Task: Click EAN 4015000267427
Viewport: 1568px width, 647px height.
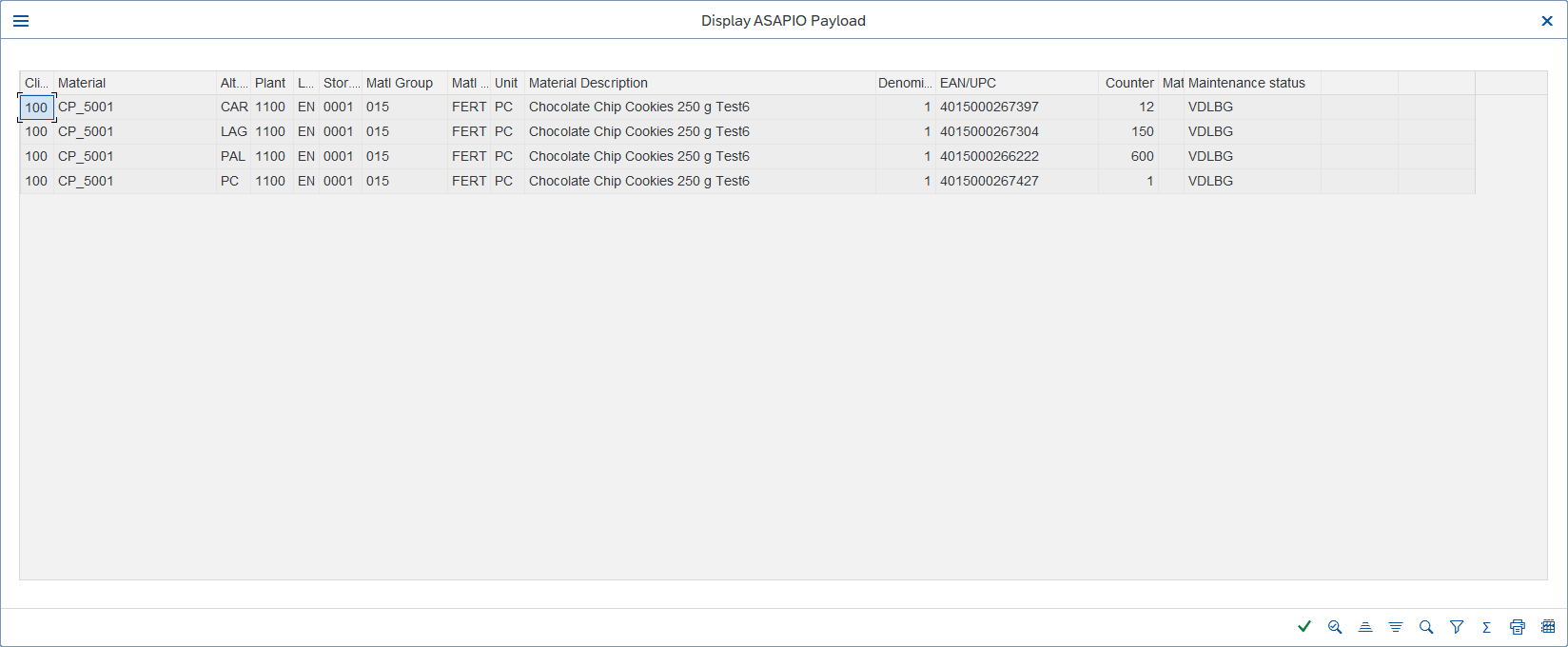Action: coord(1017,182)
